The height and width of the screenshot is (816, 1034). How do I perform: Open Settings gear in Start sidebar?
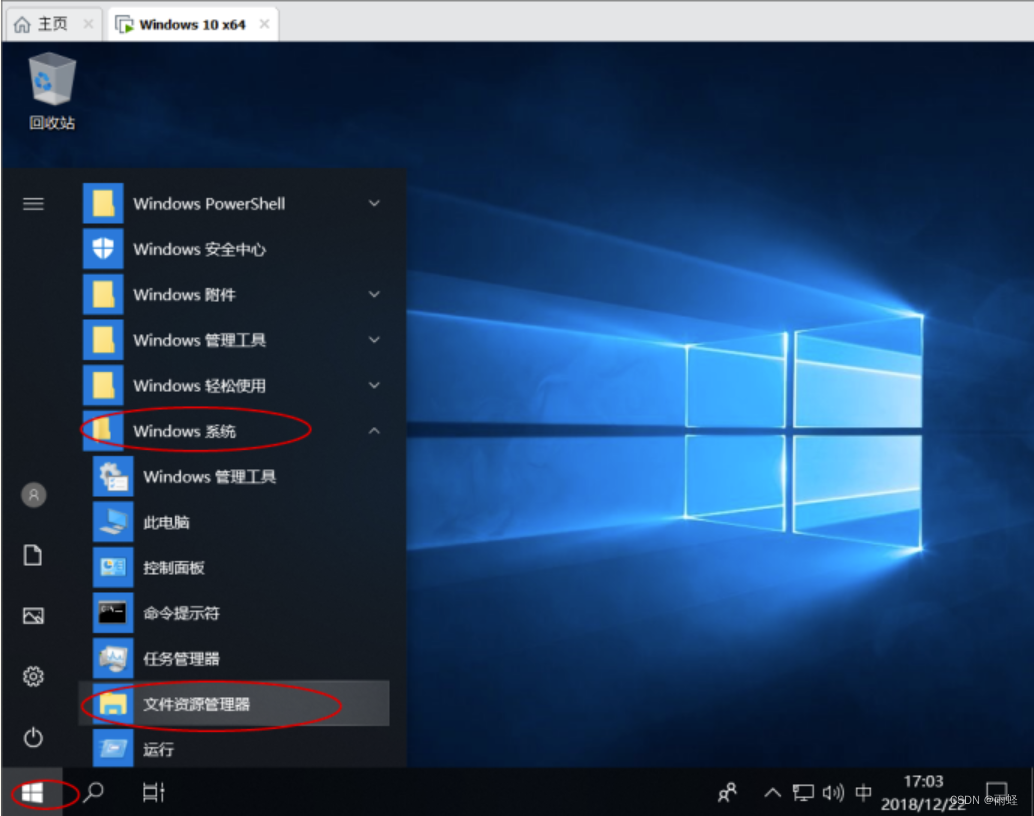33,676
